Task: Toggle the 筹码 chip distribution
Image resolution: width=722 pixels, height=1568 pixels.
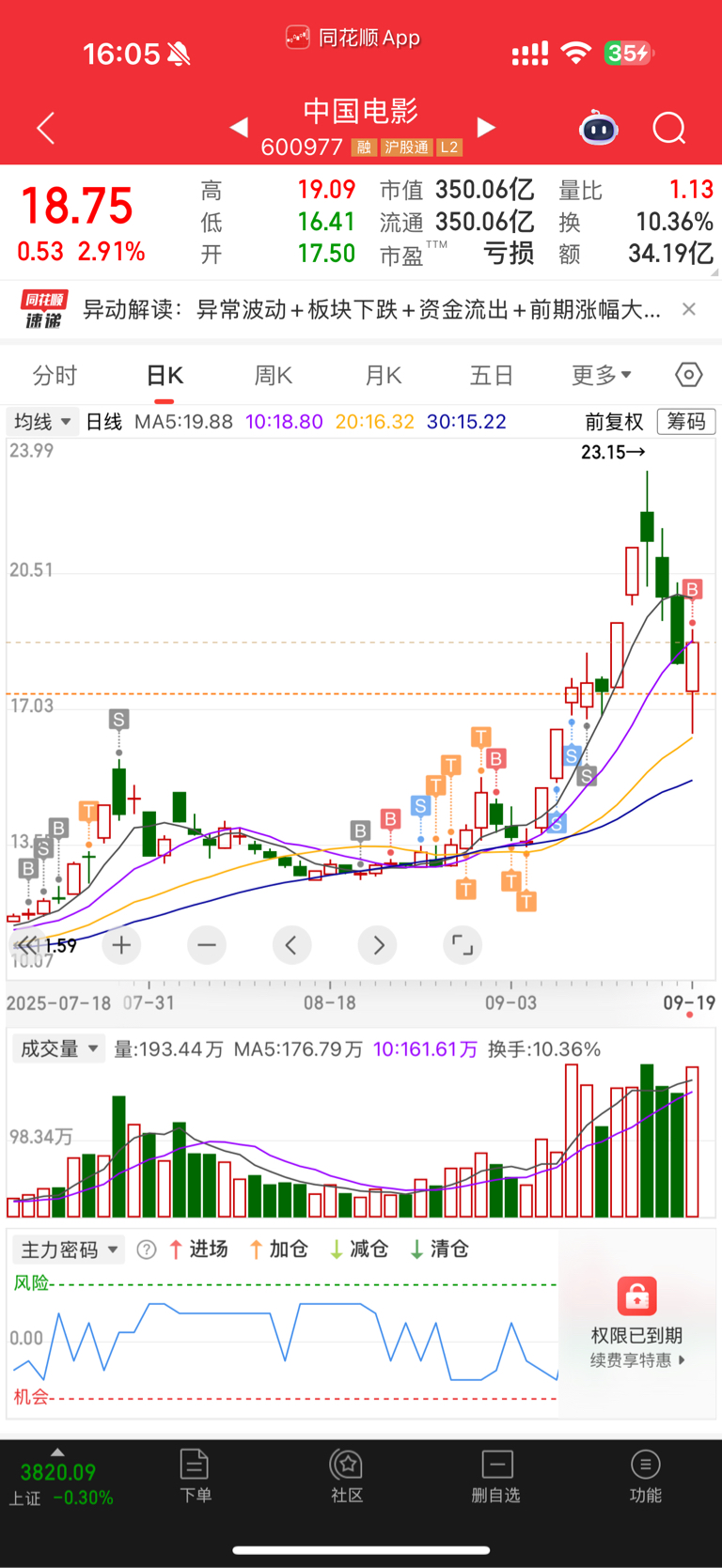Action: [x=686, y=422]
